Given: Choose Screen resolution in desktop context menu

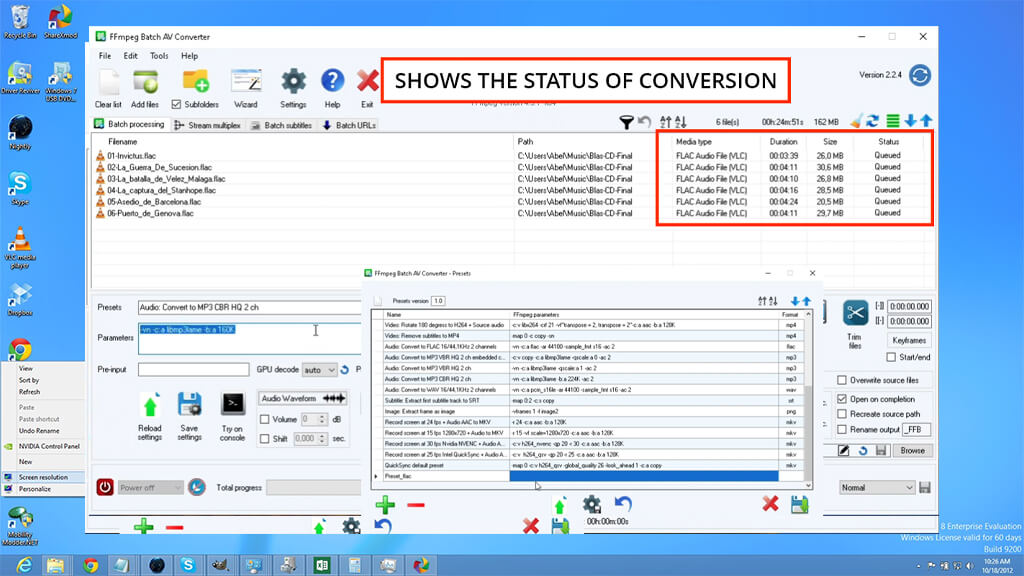Looking at the screenshot, I should tap(43, 477).
